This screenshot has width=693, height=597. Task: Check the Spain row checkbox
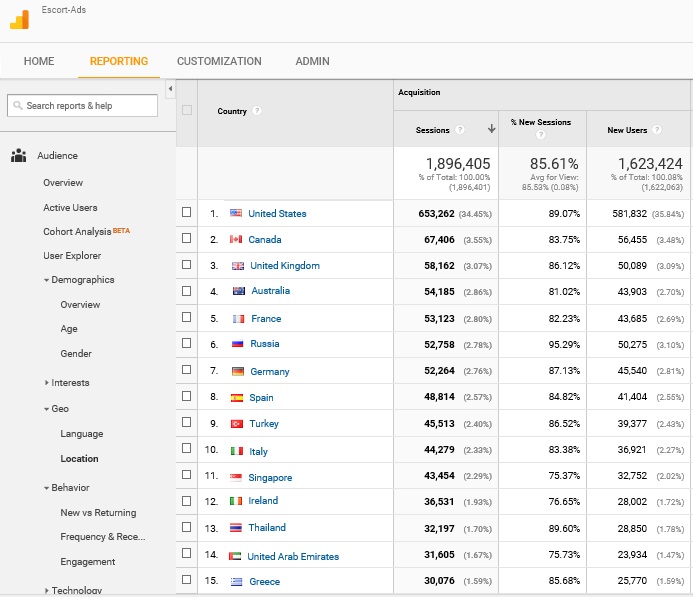tap(187, 395)
